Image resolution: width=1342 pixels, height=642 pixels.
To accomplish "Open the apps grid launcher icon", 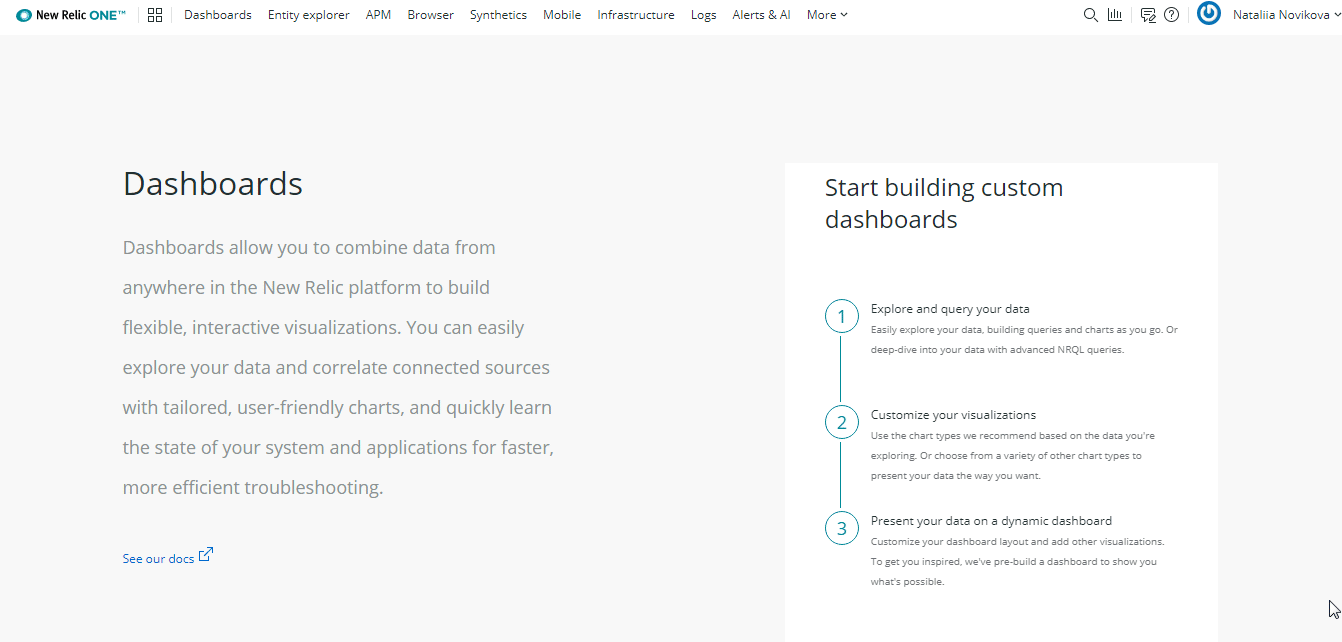I will 154,15.
